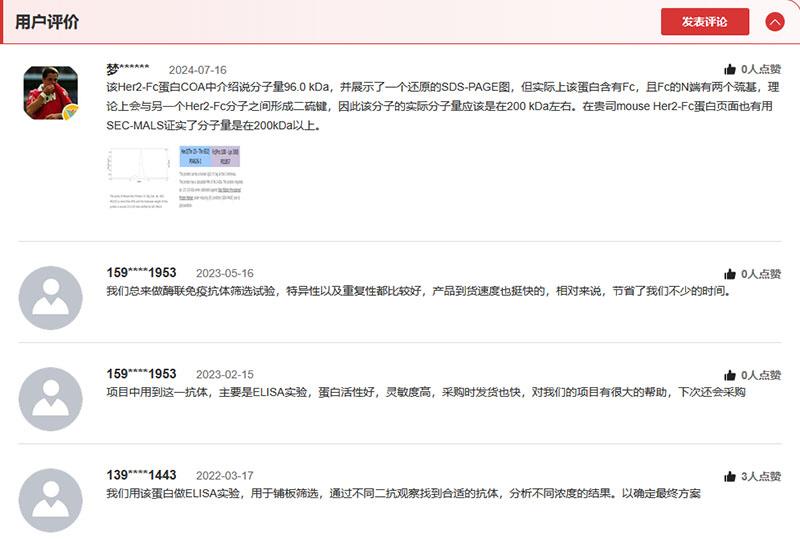This screenshot has height=539, width=800.
Task: Click the default avatar beside the 2023-02-15 review
Action: [50, 399]
